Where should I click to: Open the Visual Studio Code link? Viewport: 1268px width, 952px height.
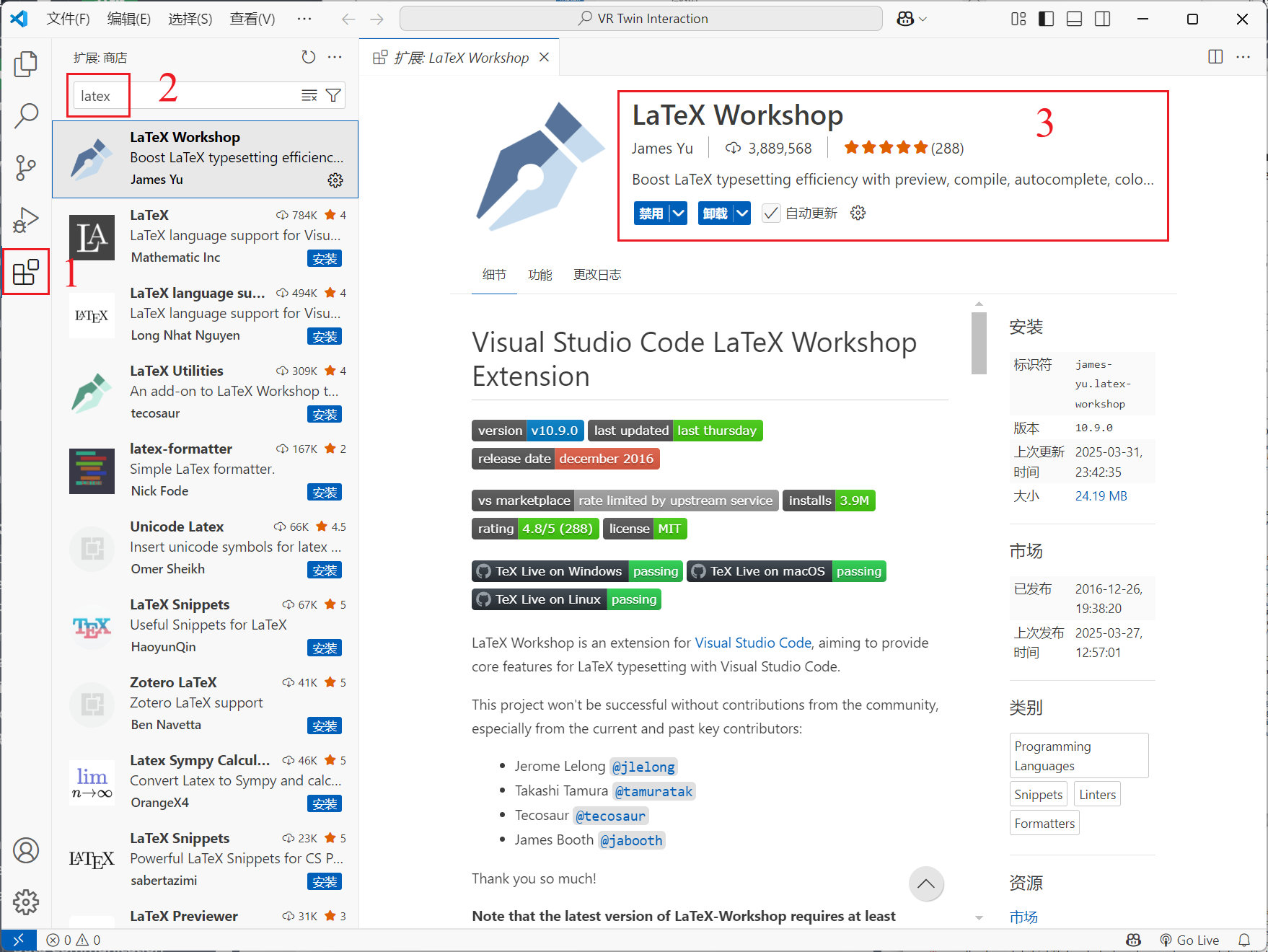point(753,643)
